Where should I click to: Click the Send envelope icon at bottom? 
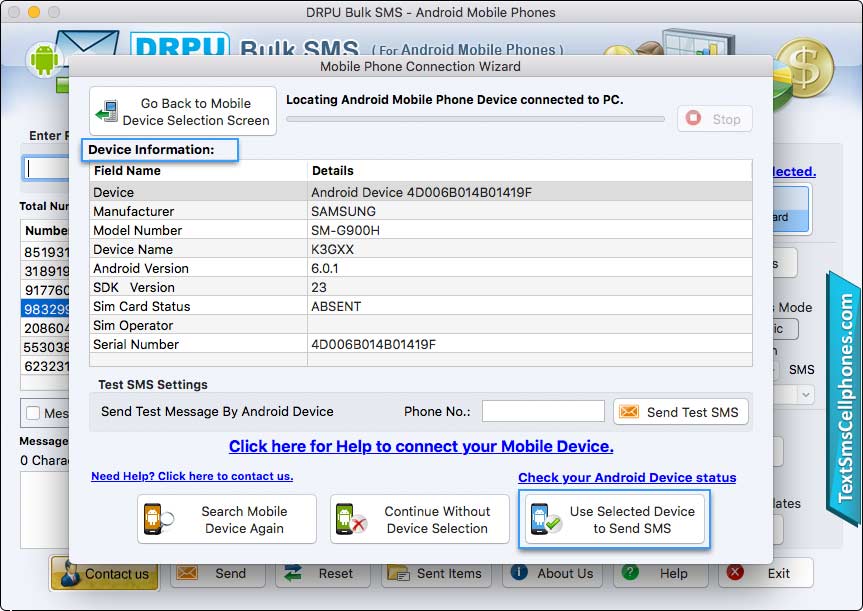coord(187,573)
